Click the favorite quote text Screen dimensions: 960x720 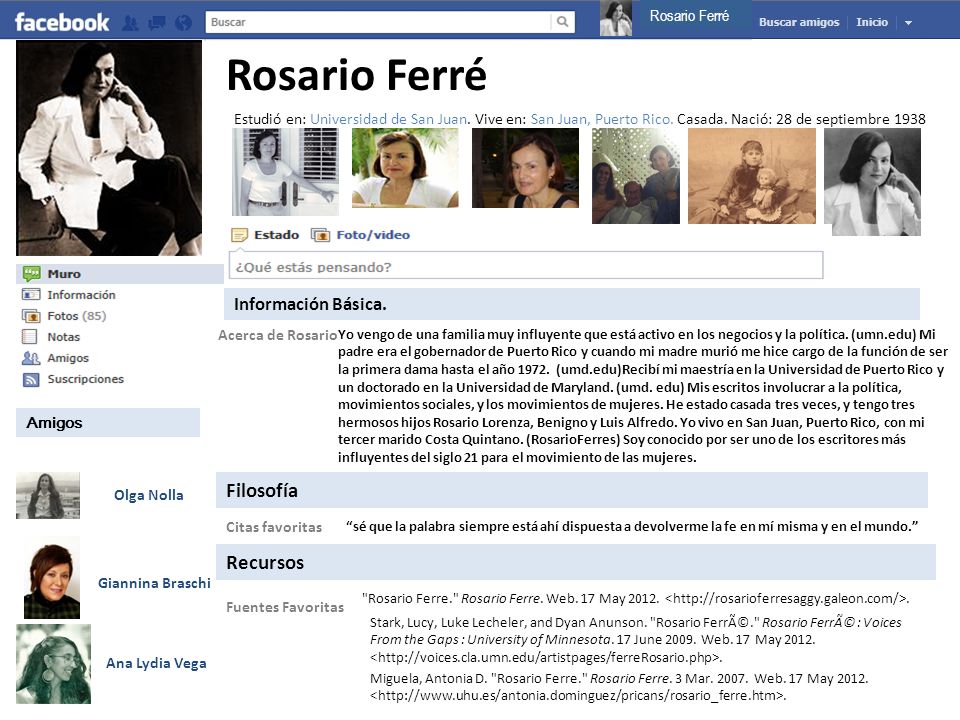(632, 527)
